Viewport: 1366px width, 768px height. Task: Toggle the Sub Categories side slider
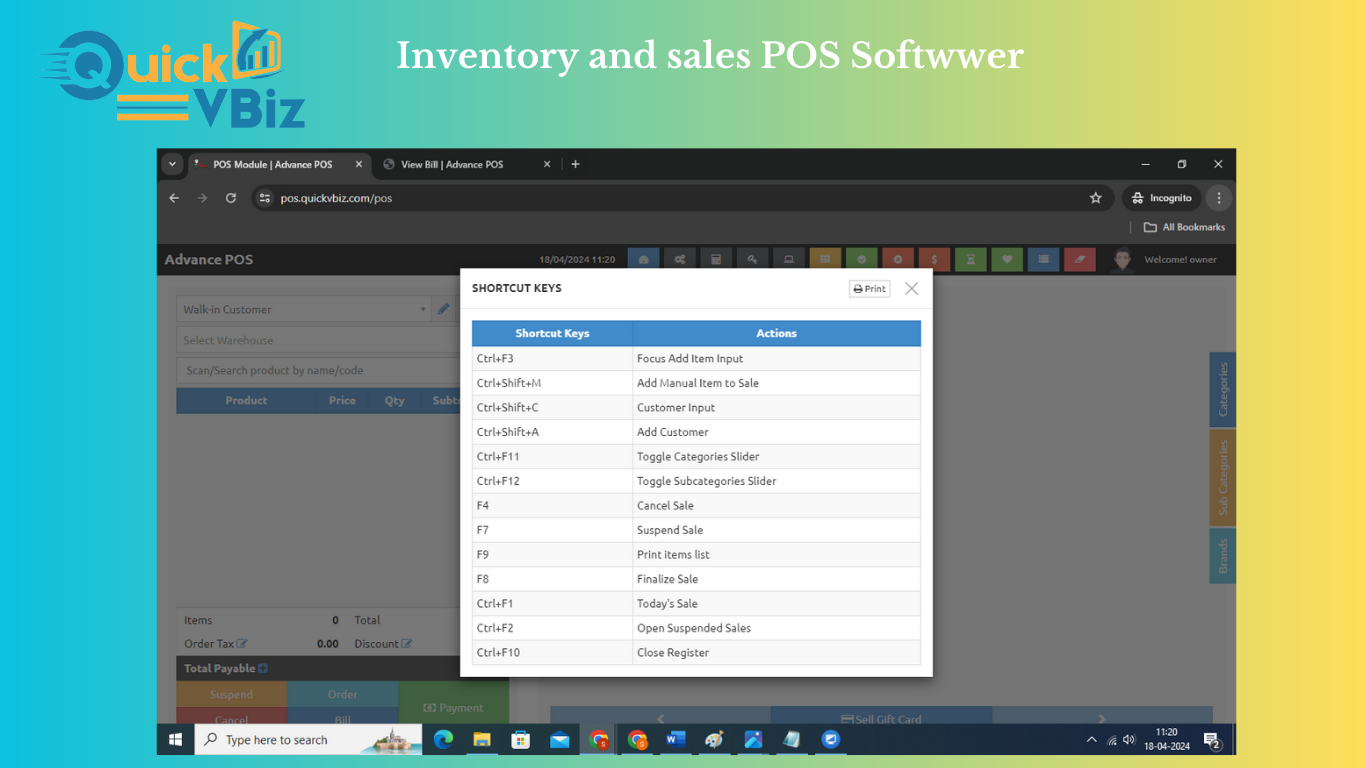[x=1222, y=477]
